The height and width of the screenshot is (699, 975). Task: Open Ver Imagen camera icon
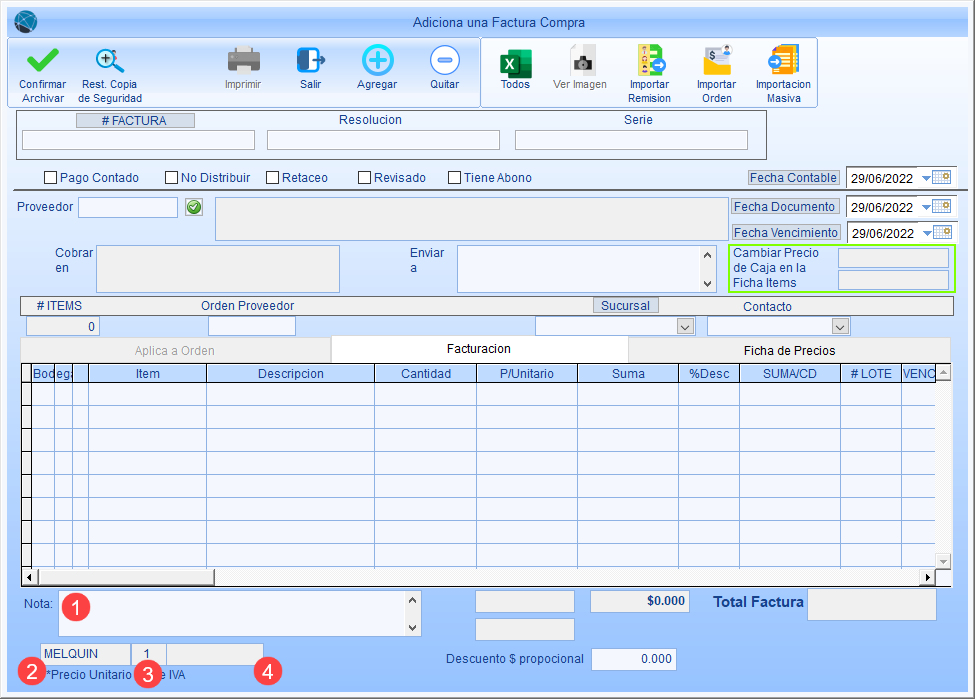point(583,60)
